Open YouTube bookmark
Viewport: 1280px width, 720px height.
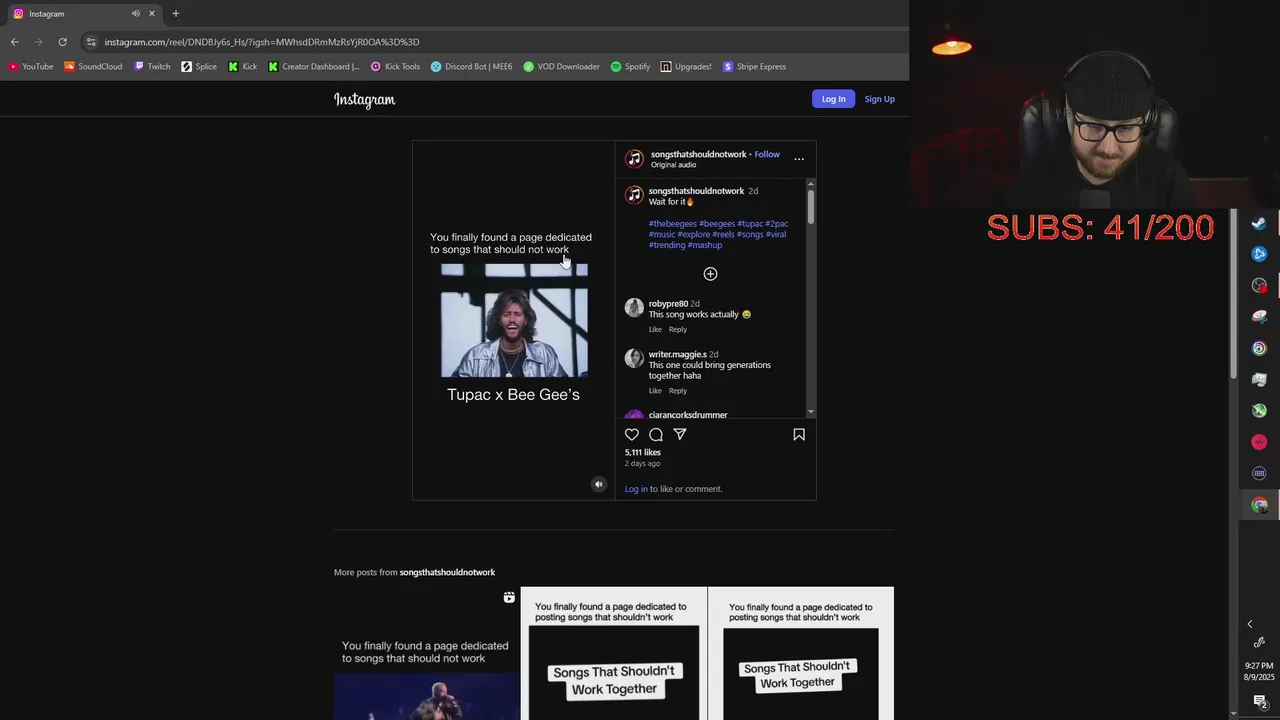31,67
